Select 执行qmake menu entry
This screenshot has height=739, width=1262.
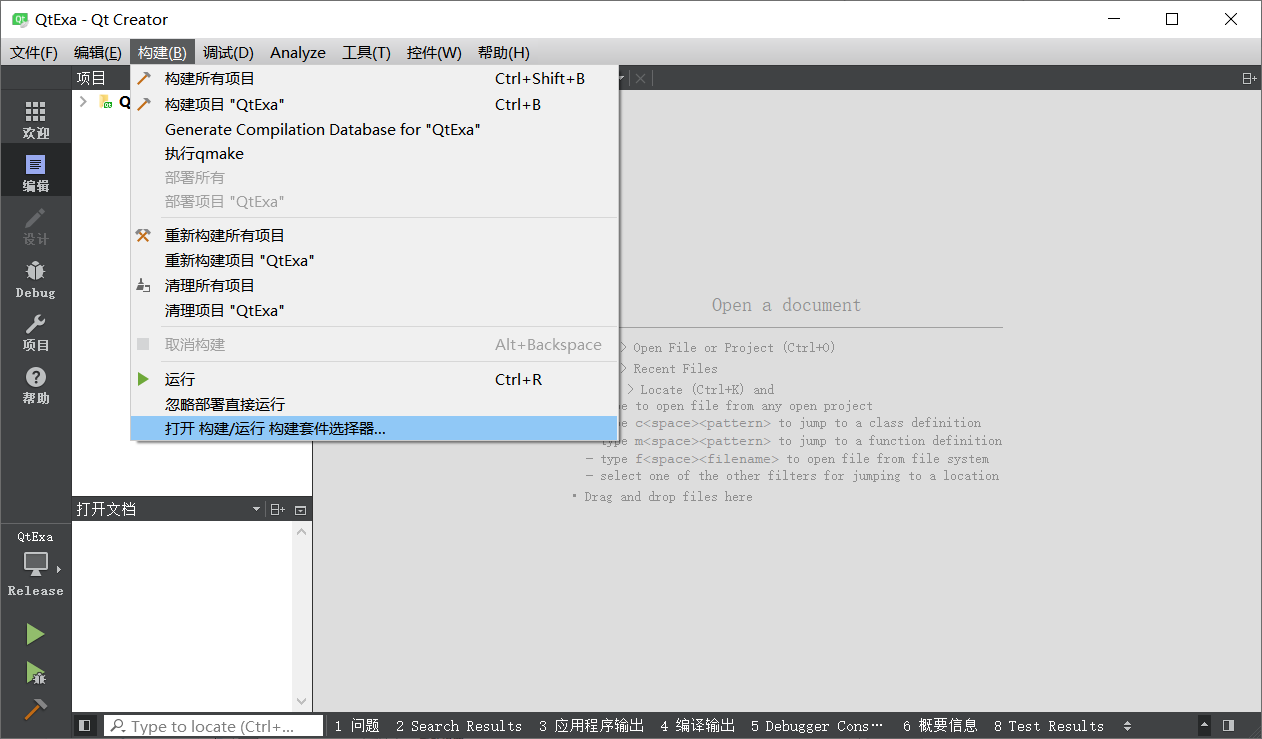tap(374, 154)
